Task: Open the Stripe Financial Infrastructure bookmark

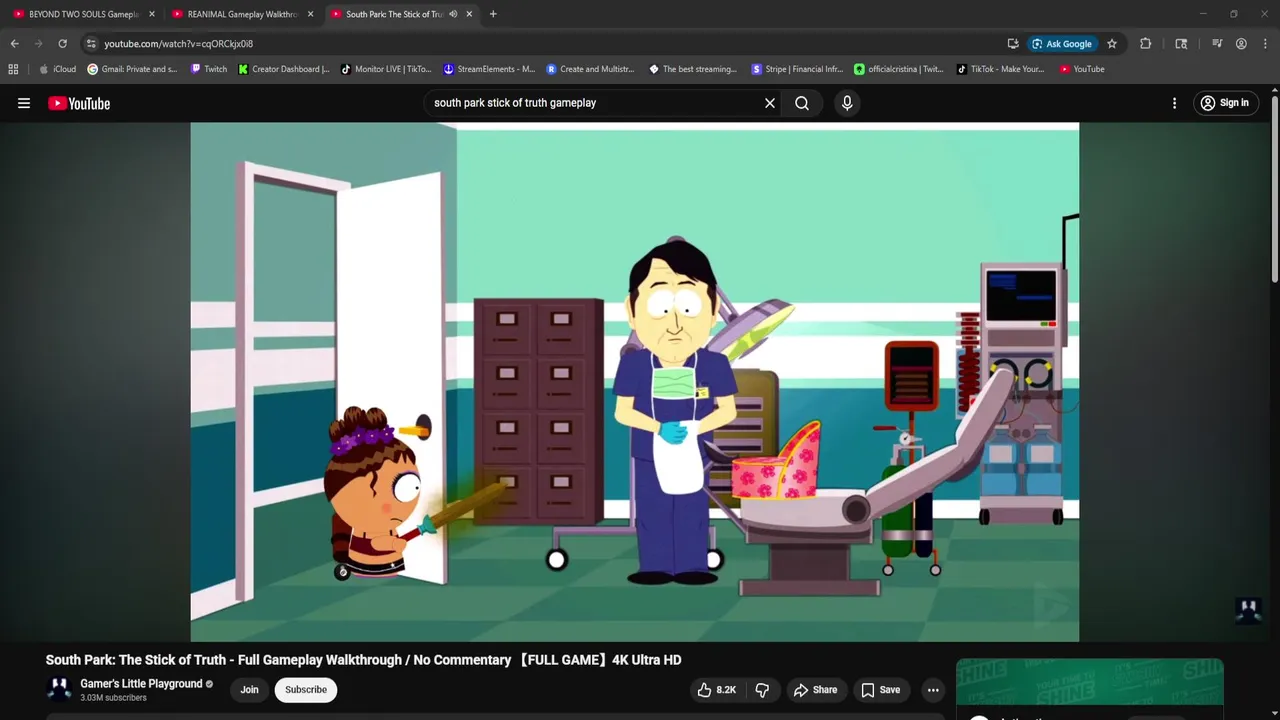Action: click(797, 69)
